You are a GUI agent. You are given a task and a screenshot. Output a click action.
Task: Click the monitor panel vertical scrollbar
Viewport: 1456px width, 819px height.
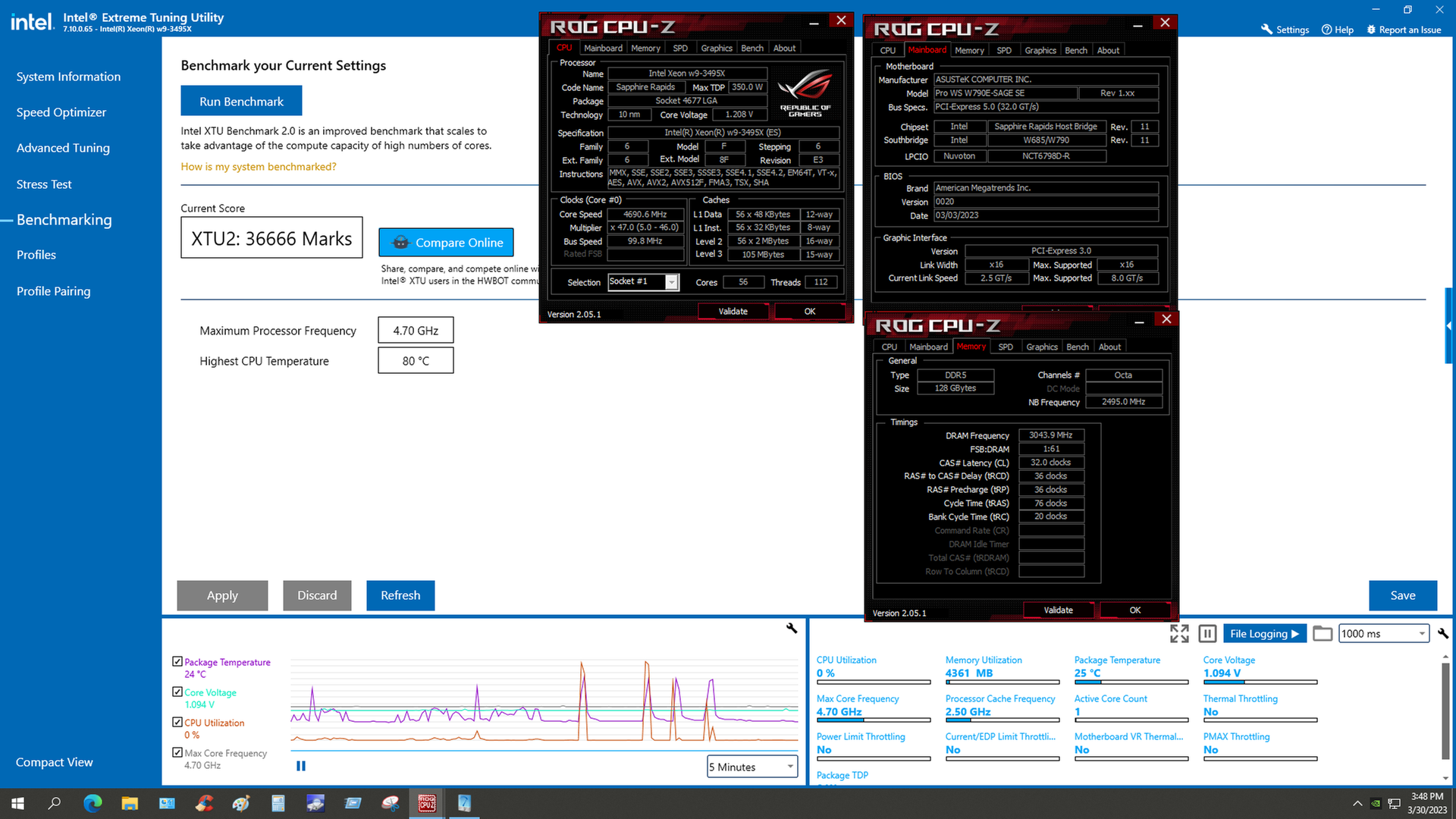coord(1445,711)
